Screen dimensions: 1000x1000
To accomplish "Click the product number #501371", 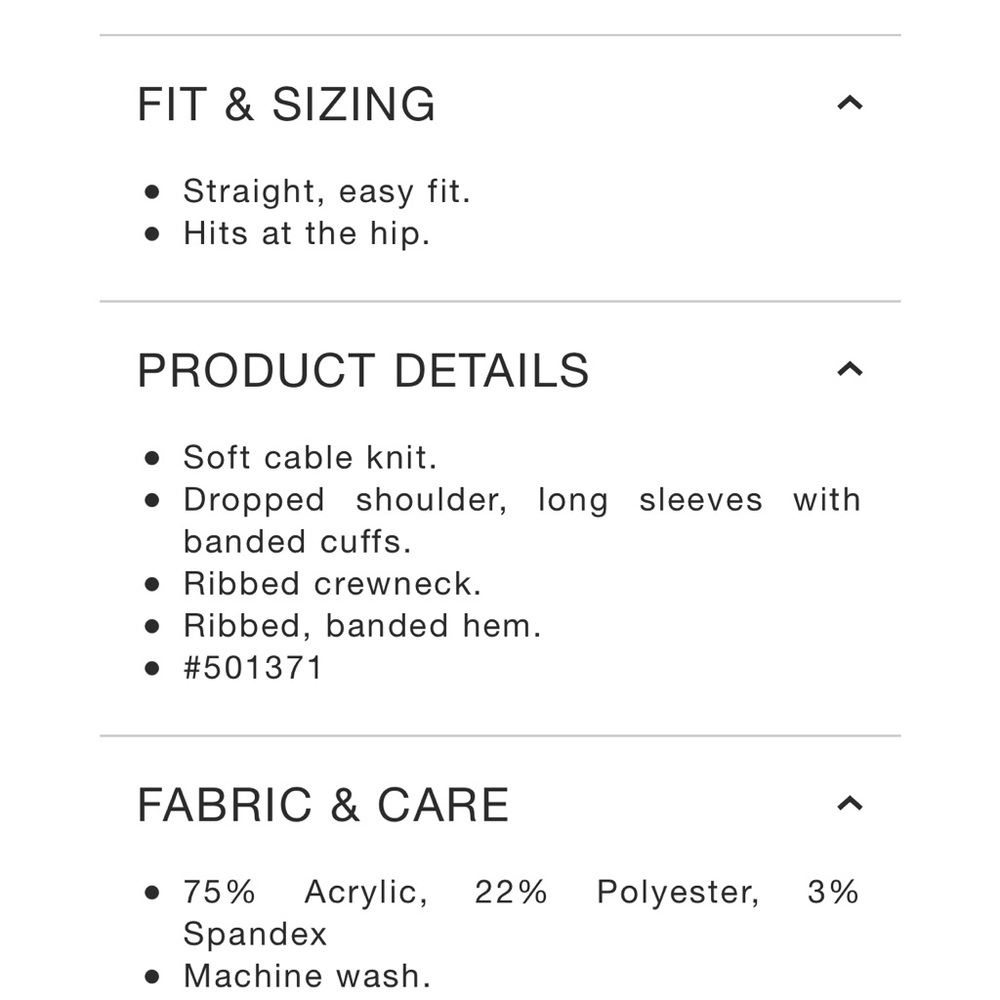I will (253, 668).
